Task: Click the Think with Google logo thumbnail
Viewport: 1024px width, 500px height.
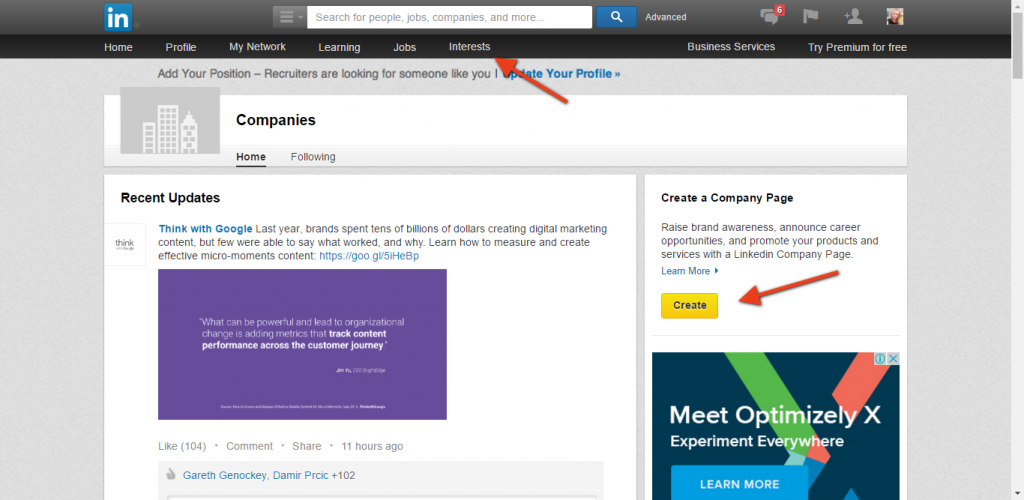Action: click(x=125, y=244)
